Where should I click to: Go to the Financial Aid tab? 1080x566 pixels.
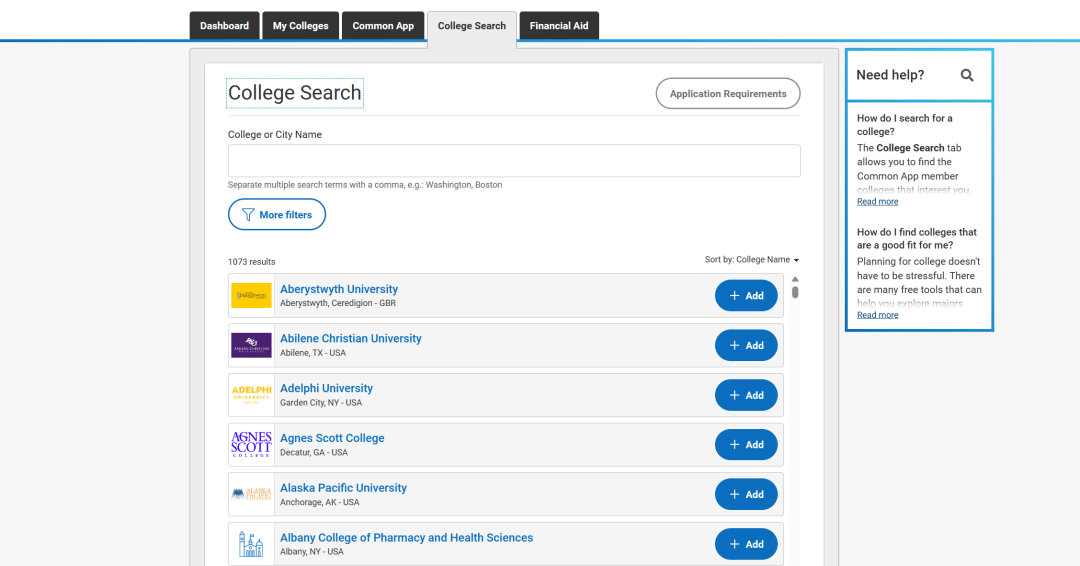(559, 25)
